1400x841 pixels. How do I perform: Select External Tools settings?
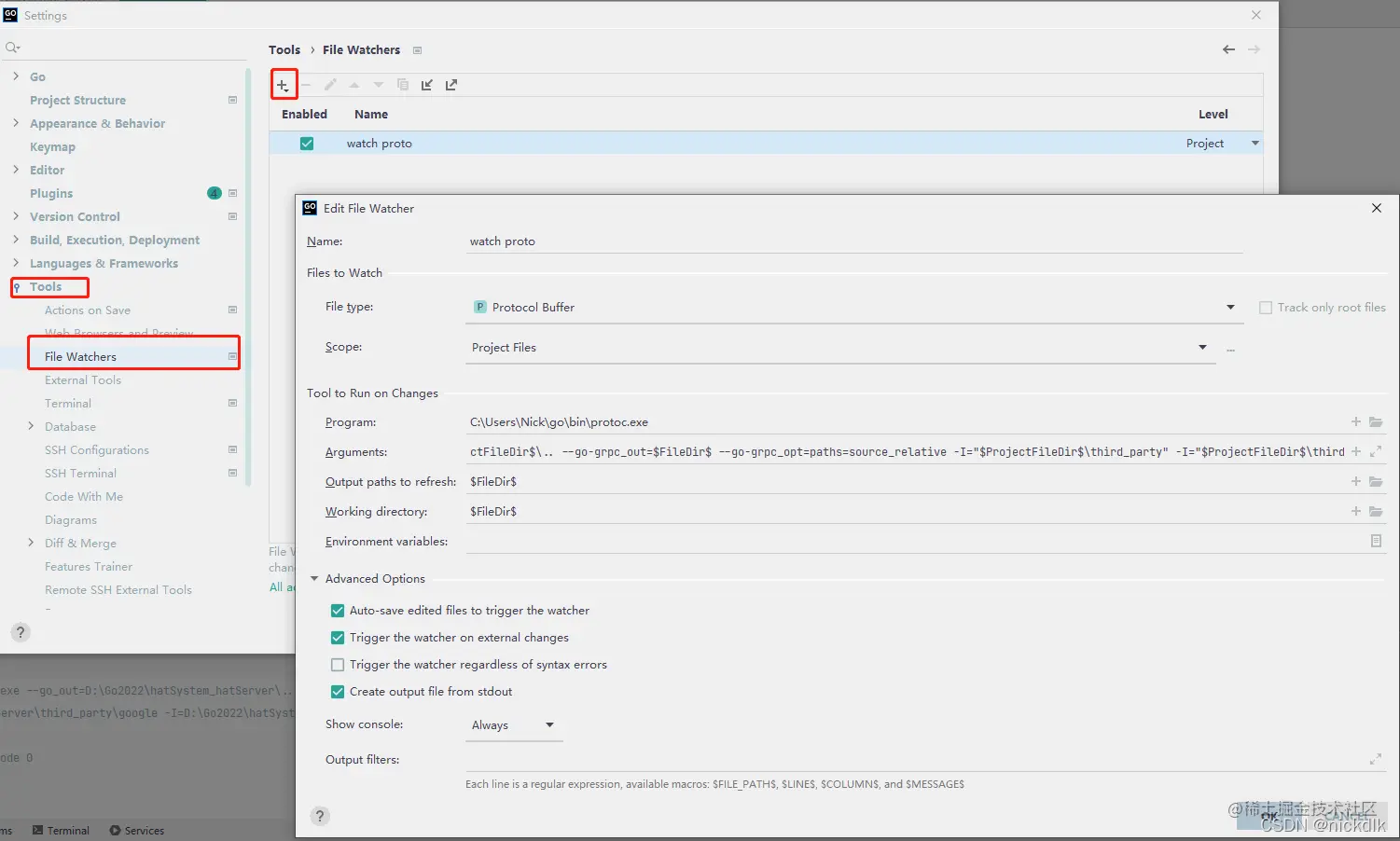[83, 379]
